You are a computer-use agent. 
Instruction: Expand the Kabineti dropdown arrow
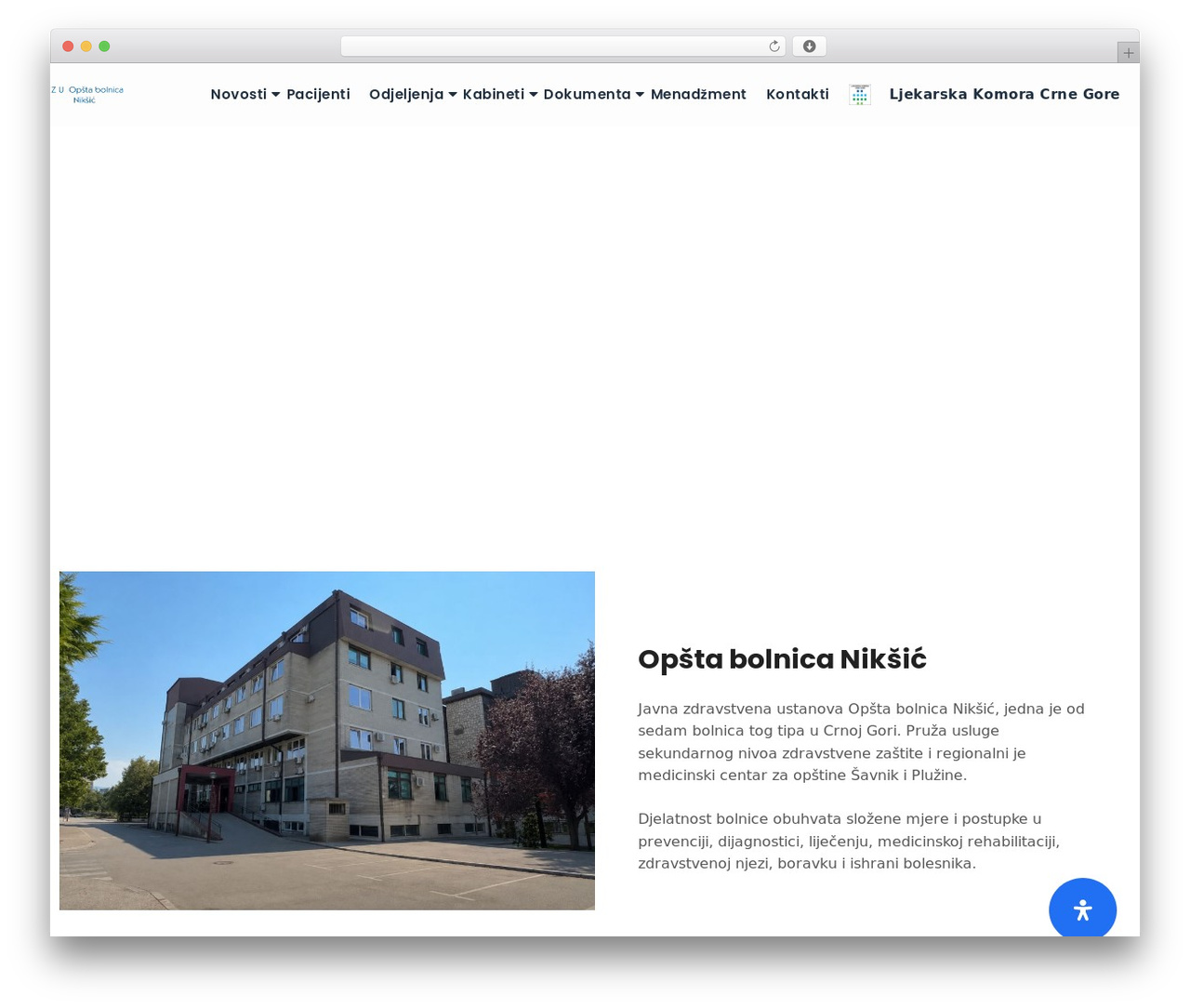pos(534,95)
